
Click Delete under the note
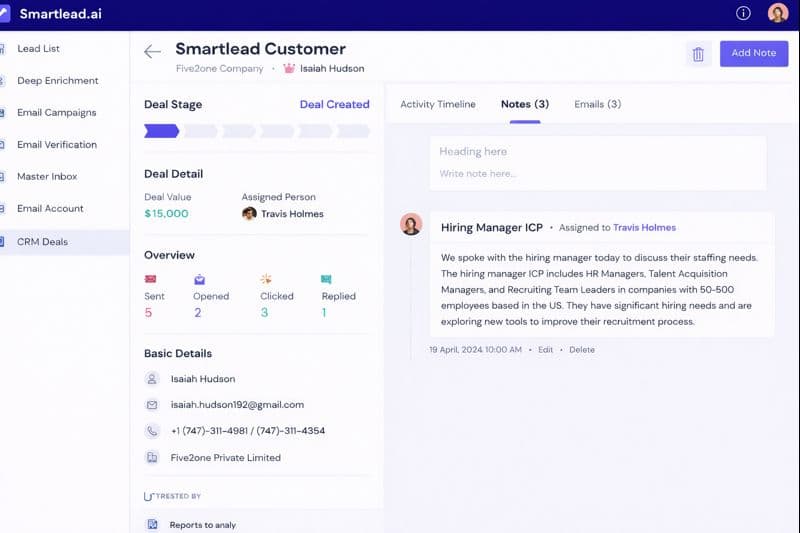click(582, 350)
